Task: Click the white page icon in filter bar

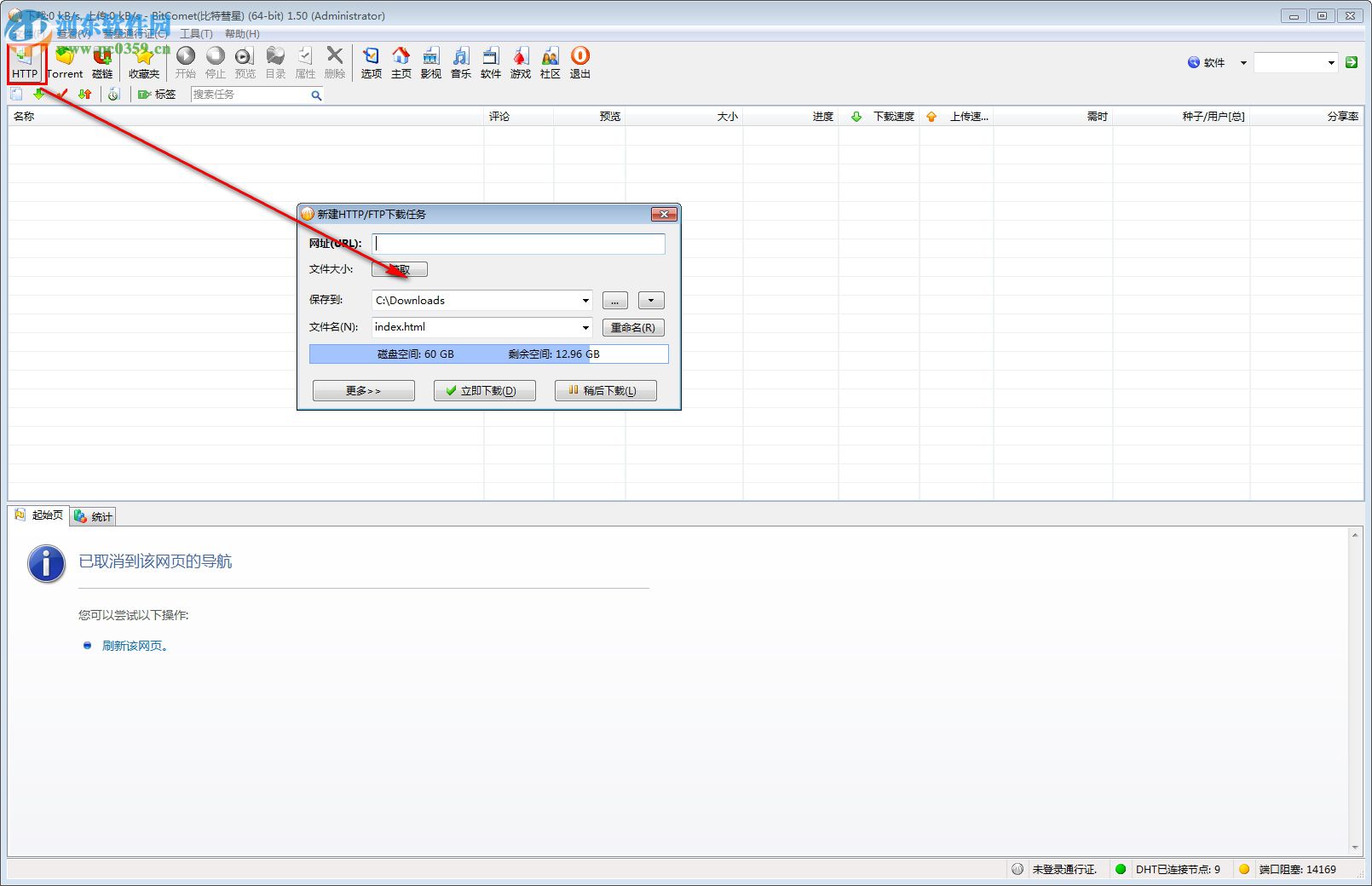Action: click(x=16, y=95)
